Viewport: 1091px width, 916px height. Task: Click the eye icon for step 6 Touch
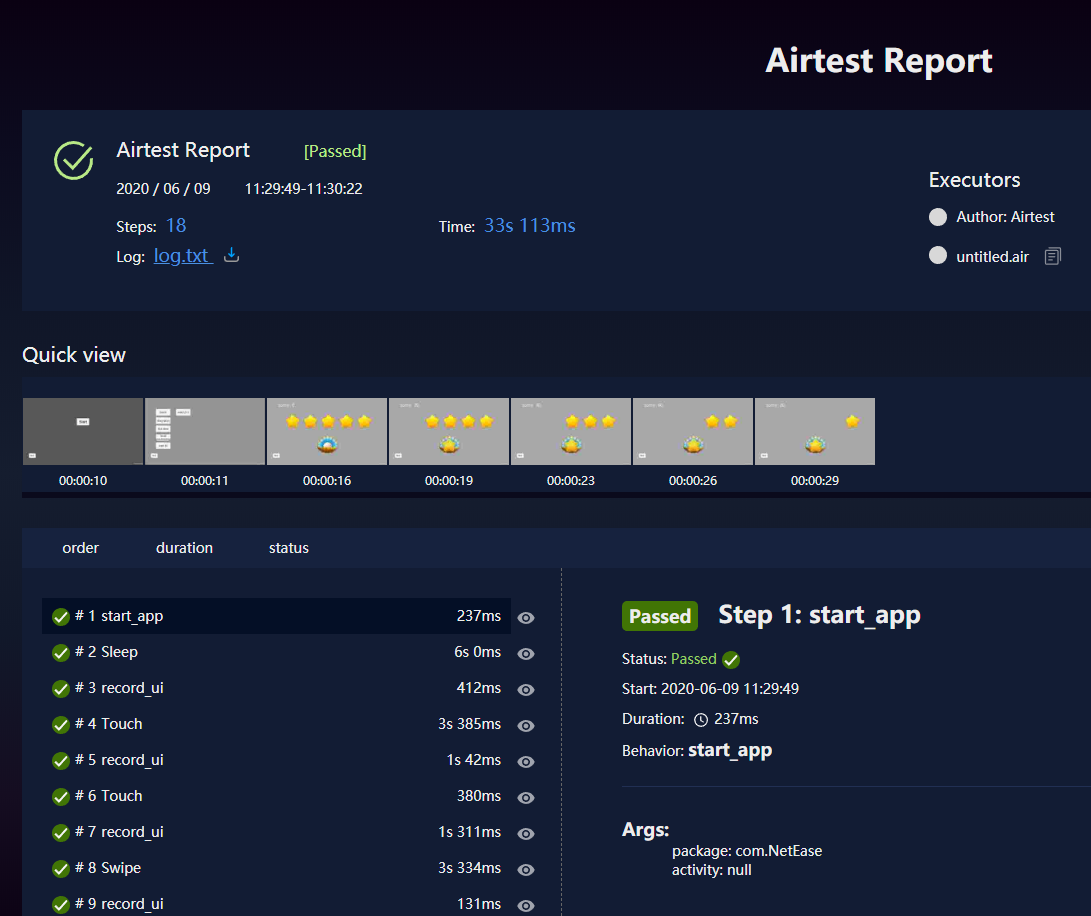tap(526, 798)
